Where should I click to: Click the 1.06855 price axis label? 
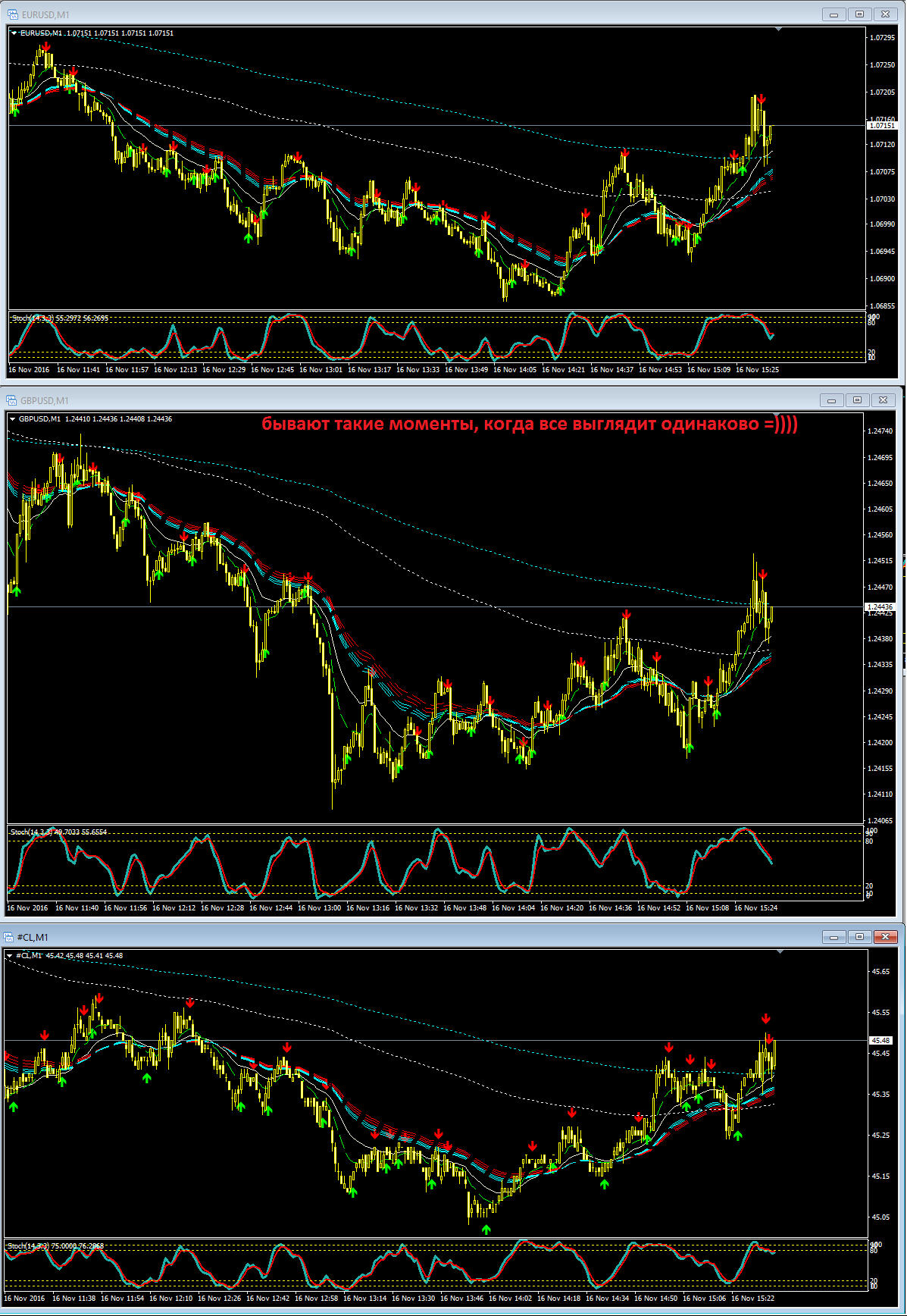point(883,306)
